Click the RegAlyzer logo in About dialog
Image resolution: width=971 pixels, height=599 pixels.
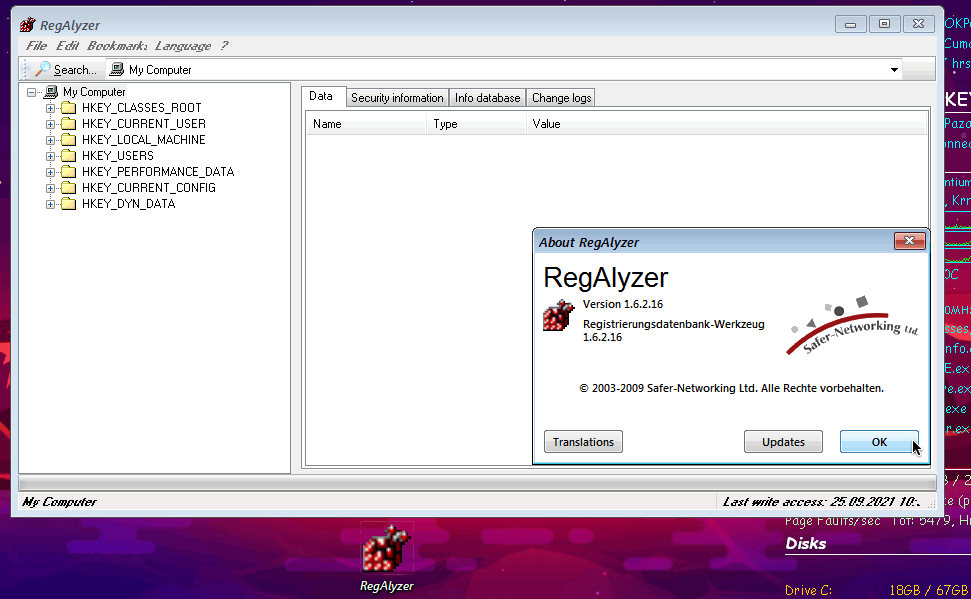[x=558, y=315]
